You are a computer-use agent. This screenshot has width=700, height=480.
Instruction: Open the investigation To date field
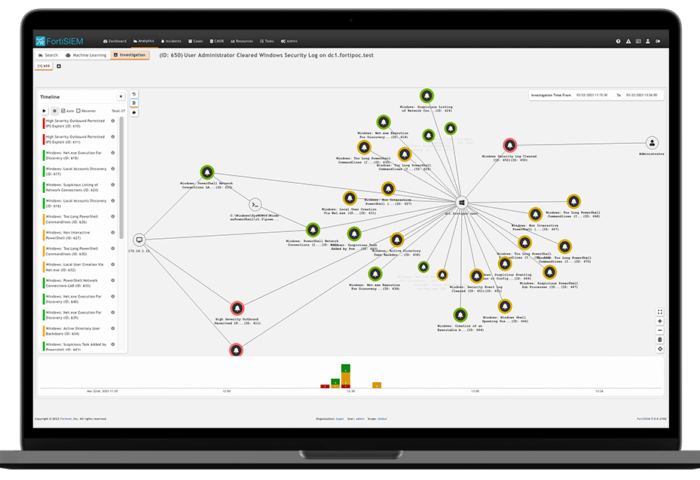pyautogui.click(x=644, y=95)
